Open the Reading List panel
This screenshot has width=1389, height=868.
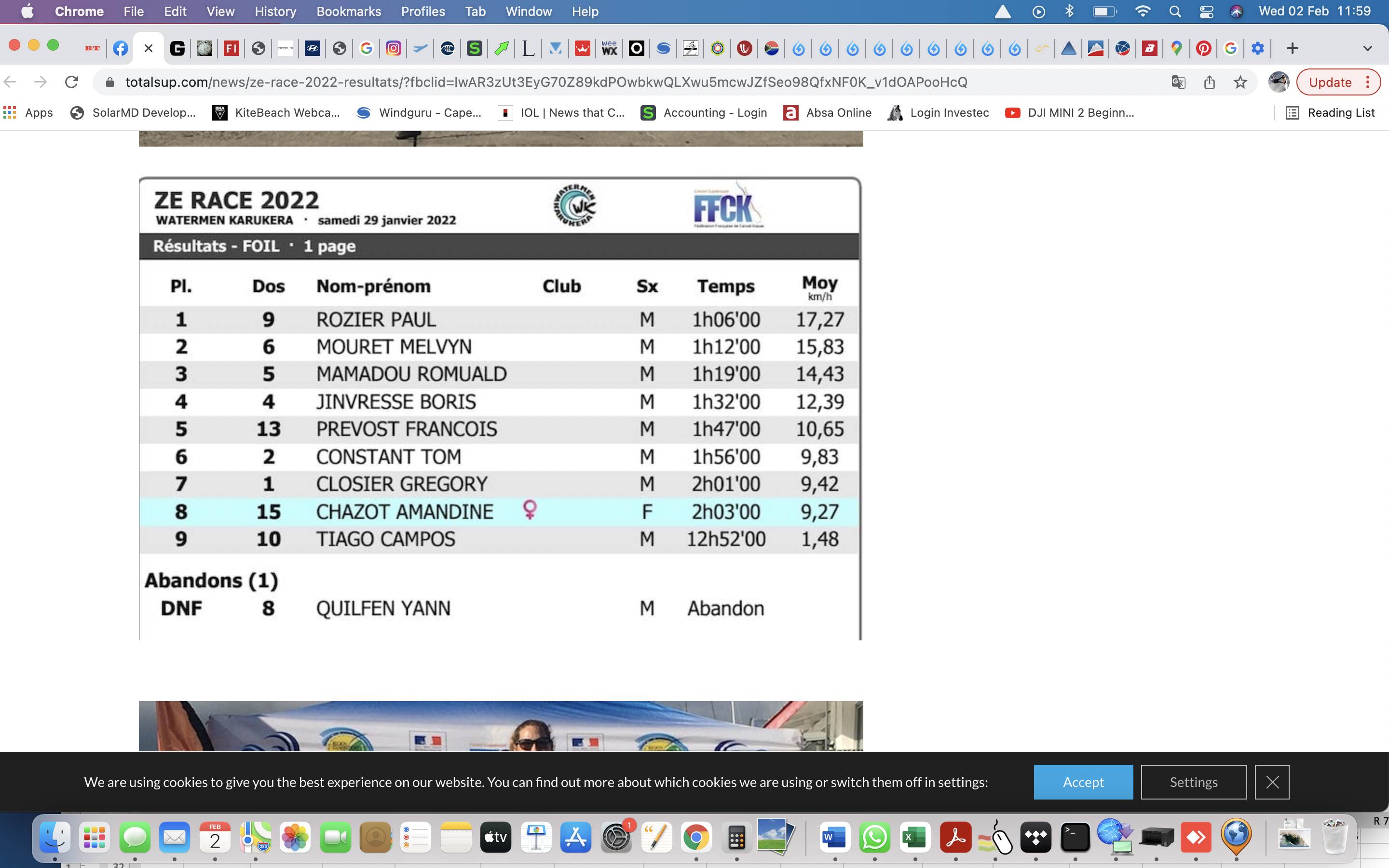point(1331,112)
